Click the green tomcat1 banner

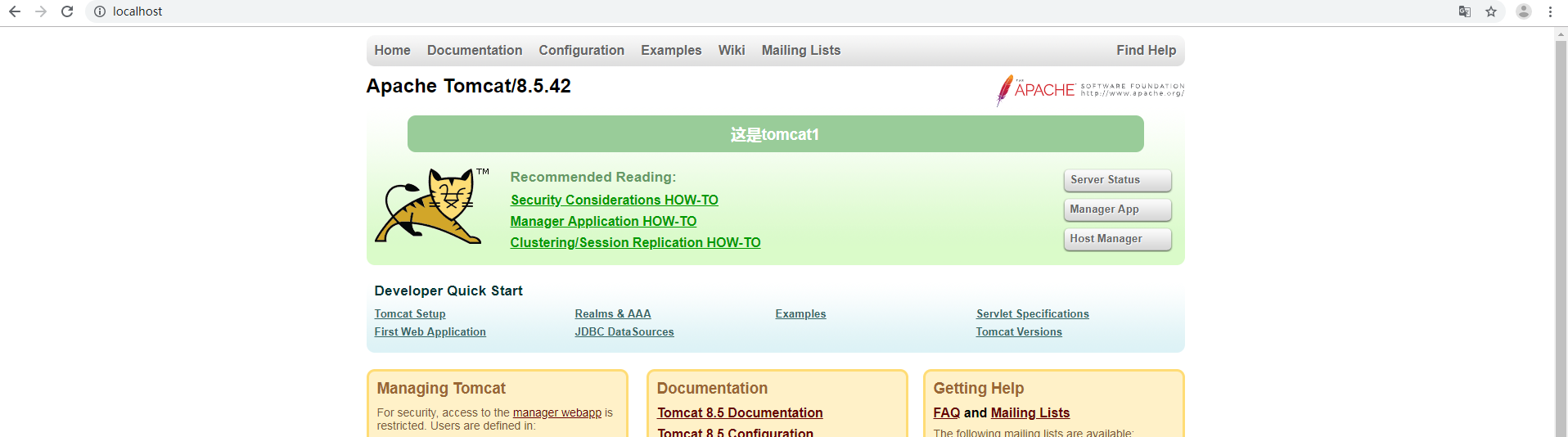pyautogui.click(x=775, y=134)
